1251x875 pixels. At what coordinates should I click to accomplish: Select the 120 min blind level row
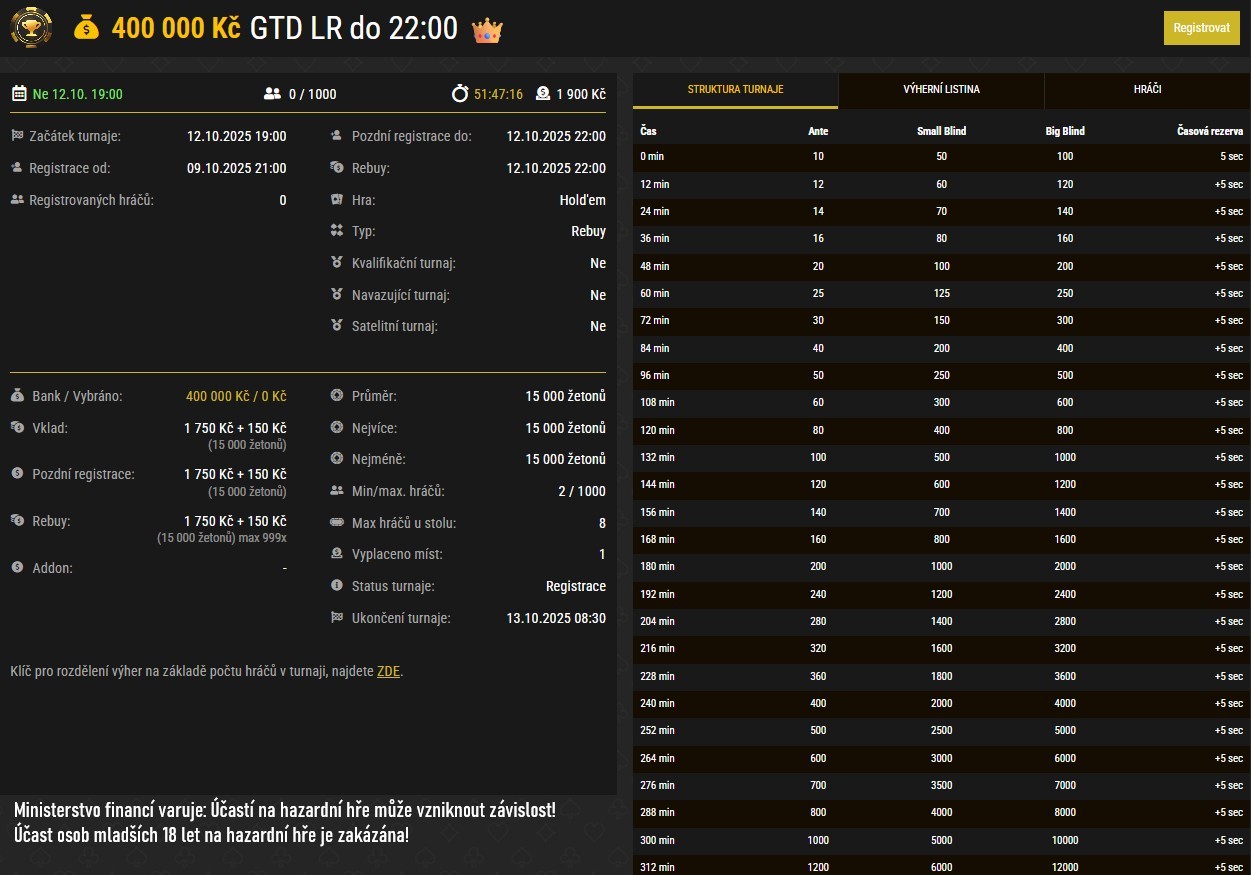pyautogui.click(x=941, y=430)
